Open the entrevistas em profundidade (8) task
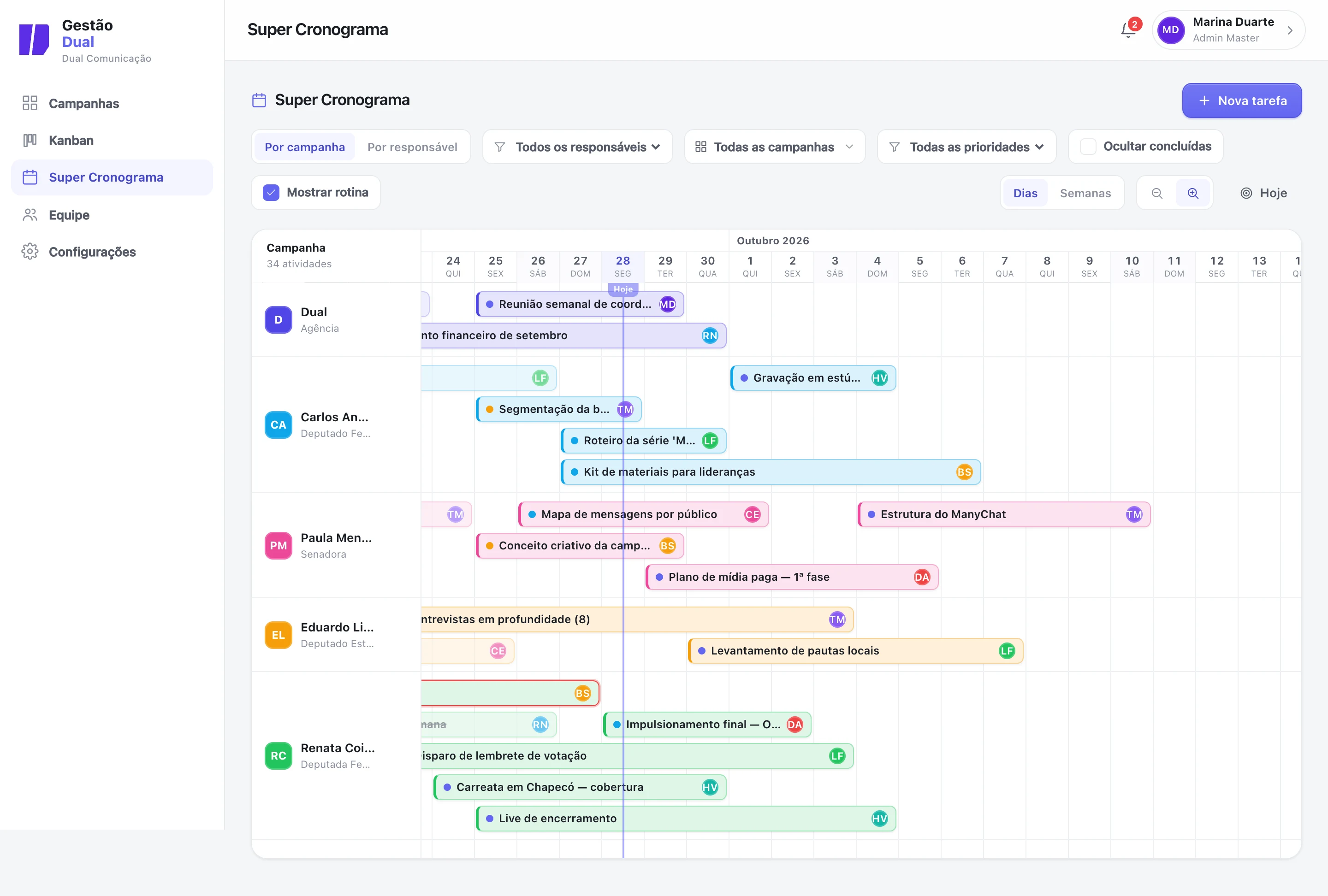Image resolution: width=1328 pixels, height=896 pixels. click(637, 619)
